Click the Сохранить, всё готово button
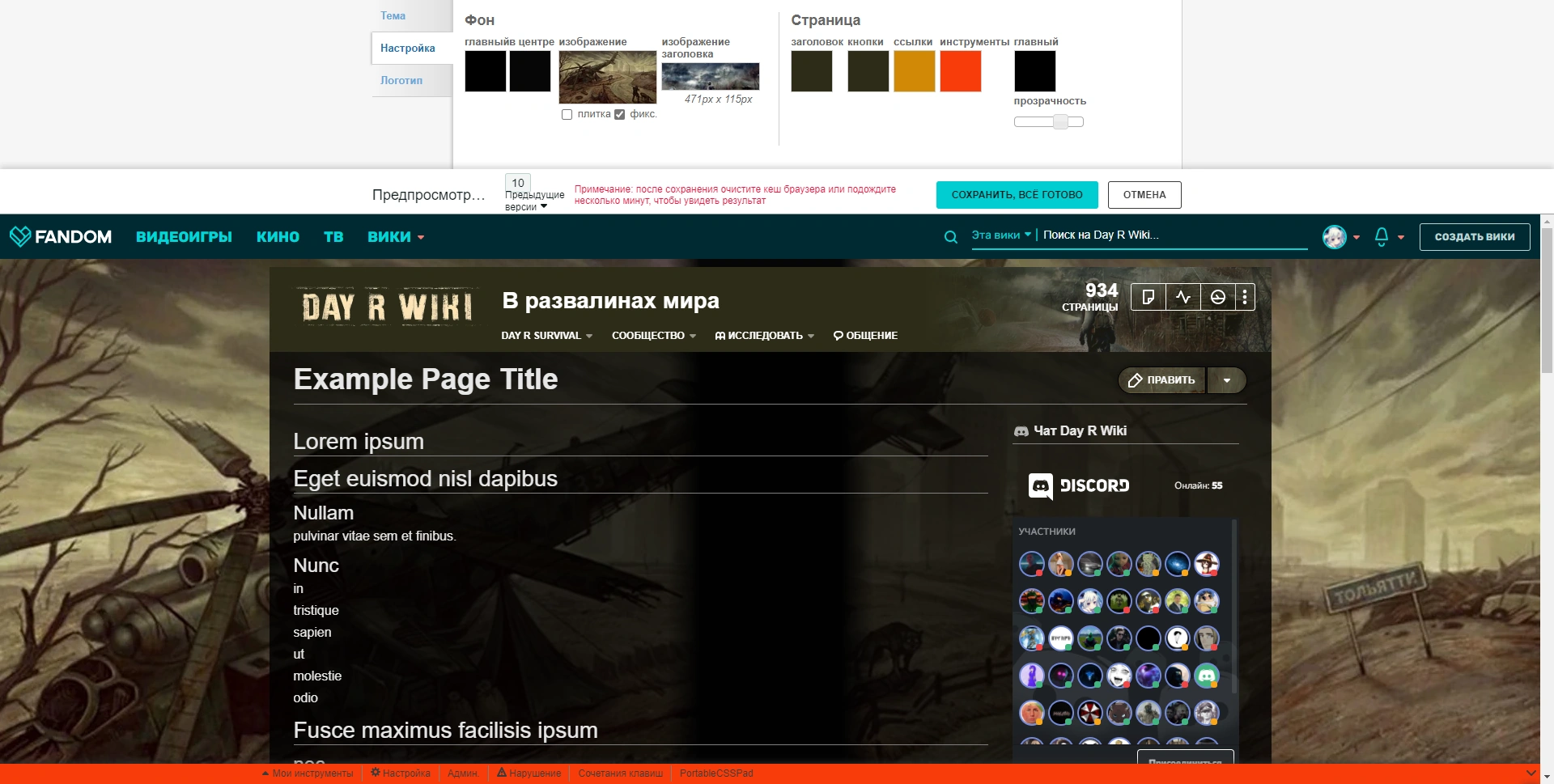Image resolution: width=1554 pixels, height=784 pixels. click(1017, 195)
